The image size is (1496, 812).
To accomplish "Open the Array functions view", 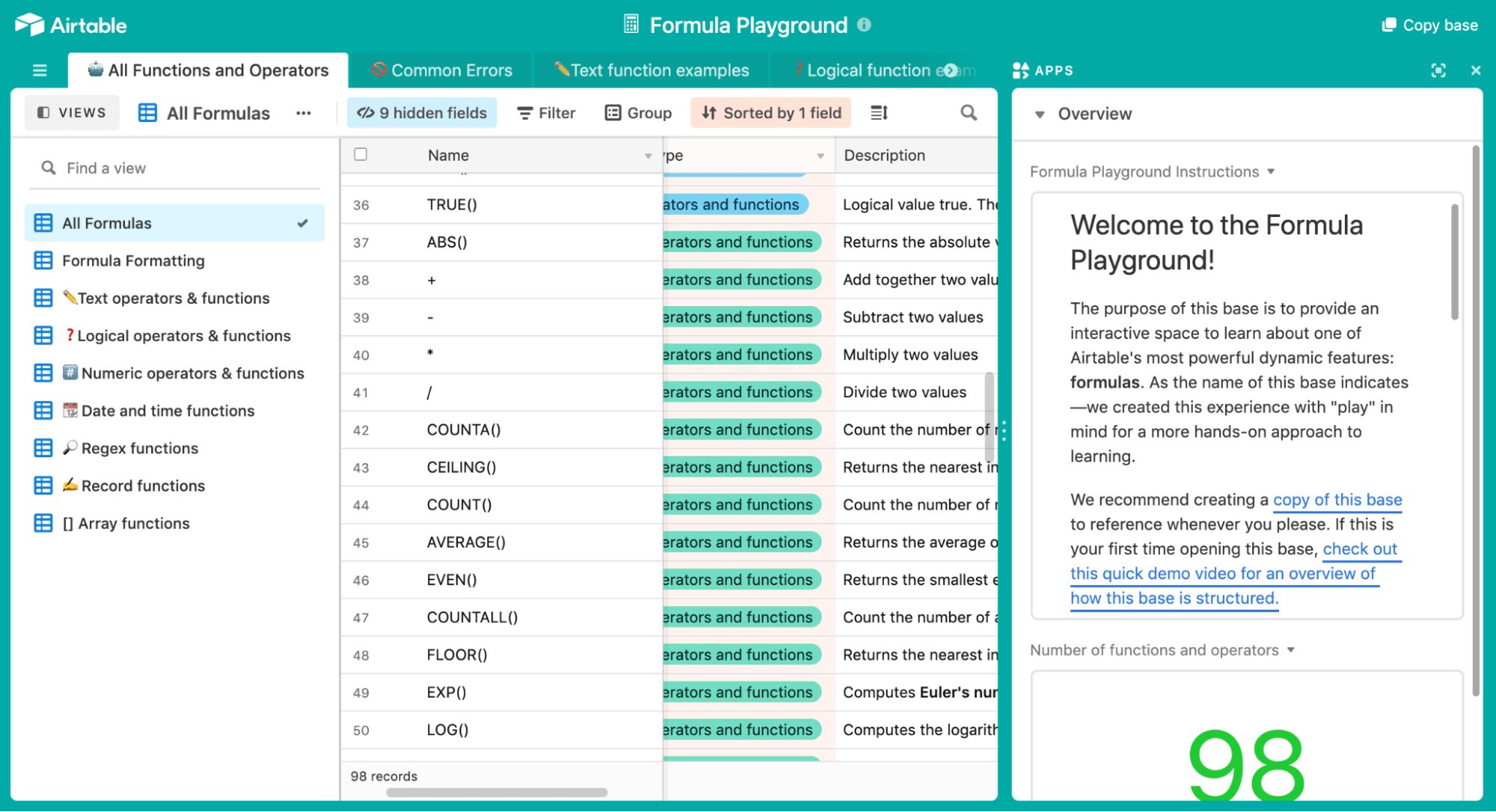I will click(175, 522).
